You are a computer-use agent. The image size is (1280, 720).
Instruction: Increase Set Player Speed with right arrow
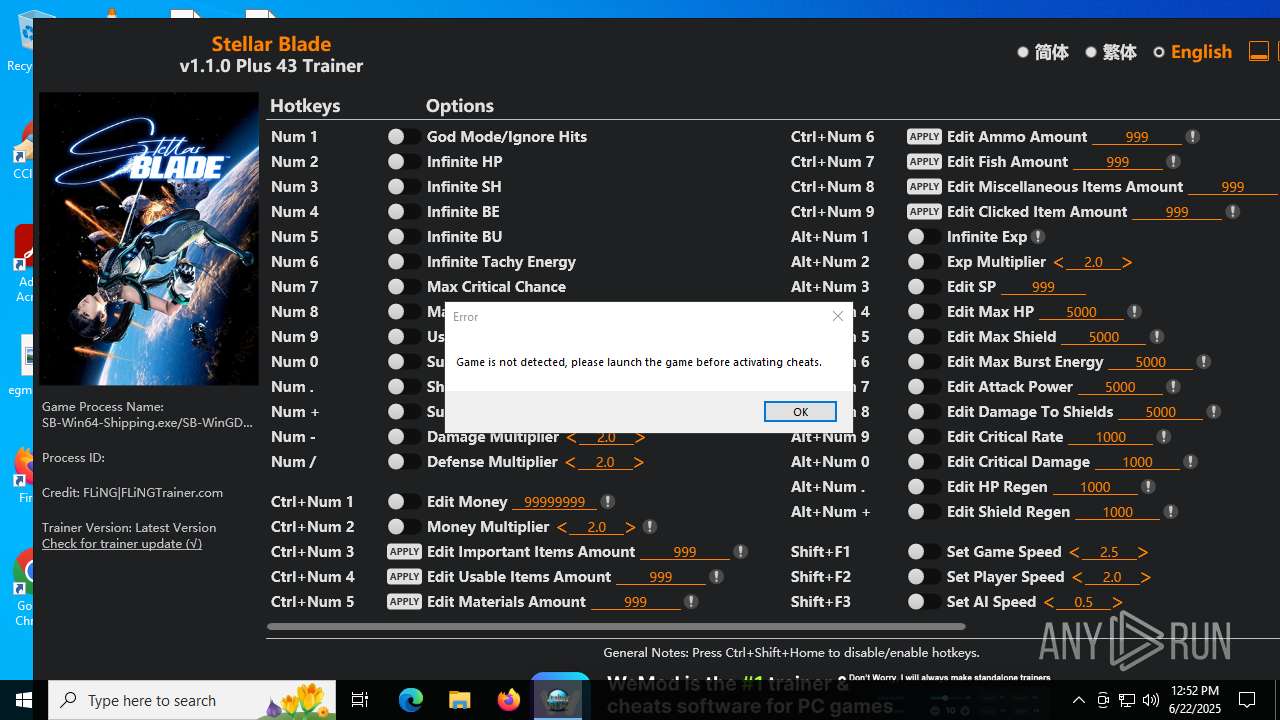(x=1146, y=578)
